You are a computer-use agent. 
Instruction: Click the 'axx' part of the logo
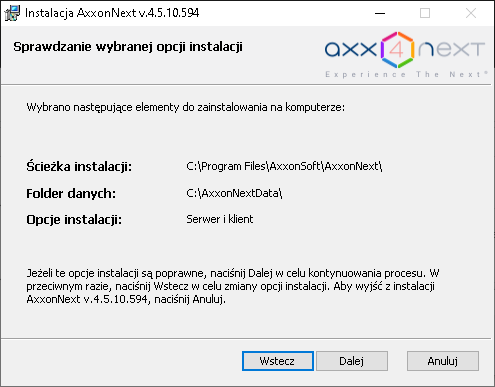351,50
